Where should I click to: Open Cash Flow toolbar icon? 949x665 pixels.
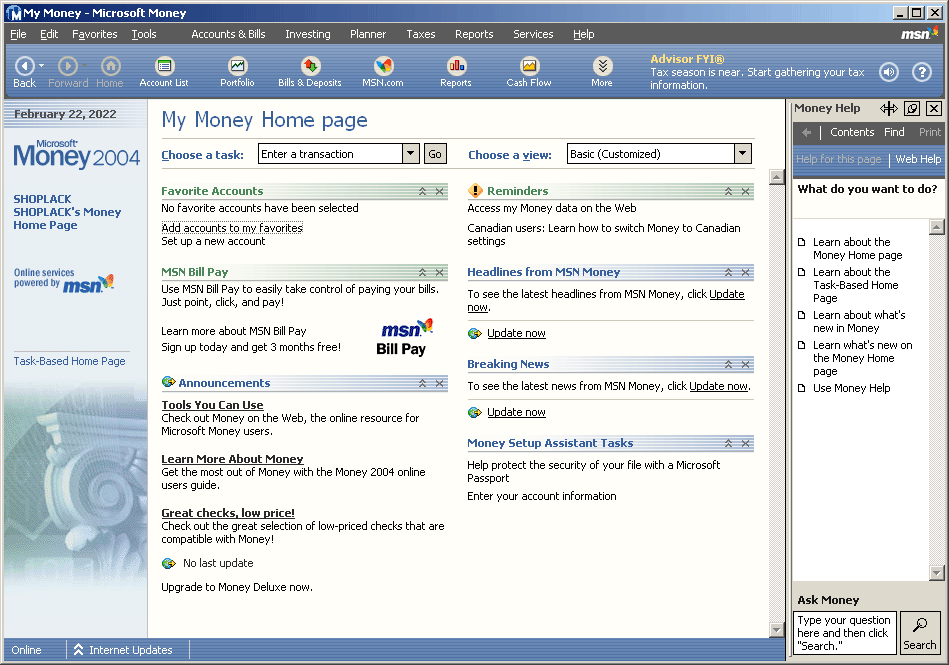tap(530, 65)
